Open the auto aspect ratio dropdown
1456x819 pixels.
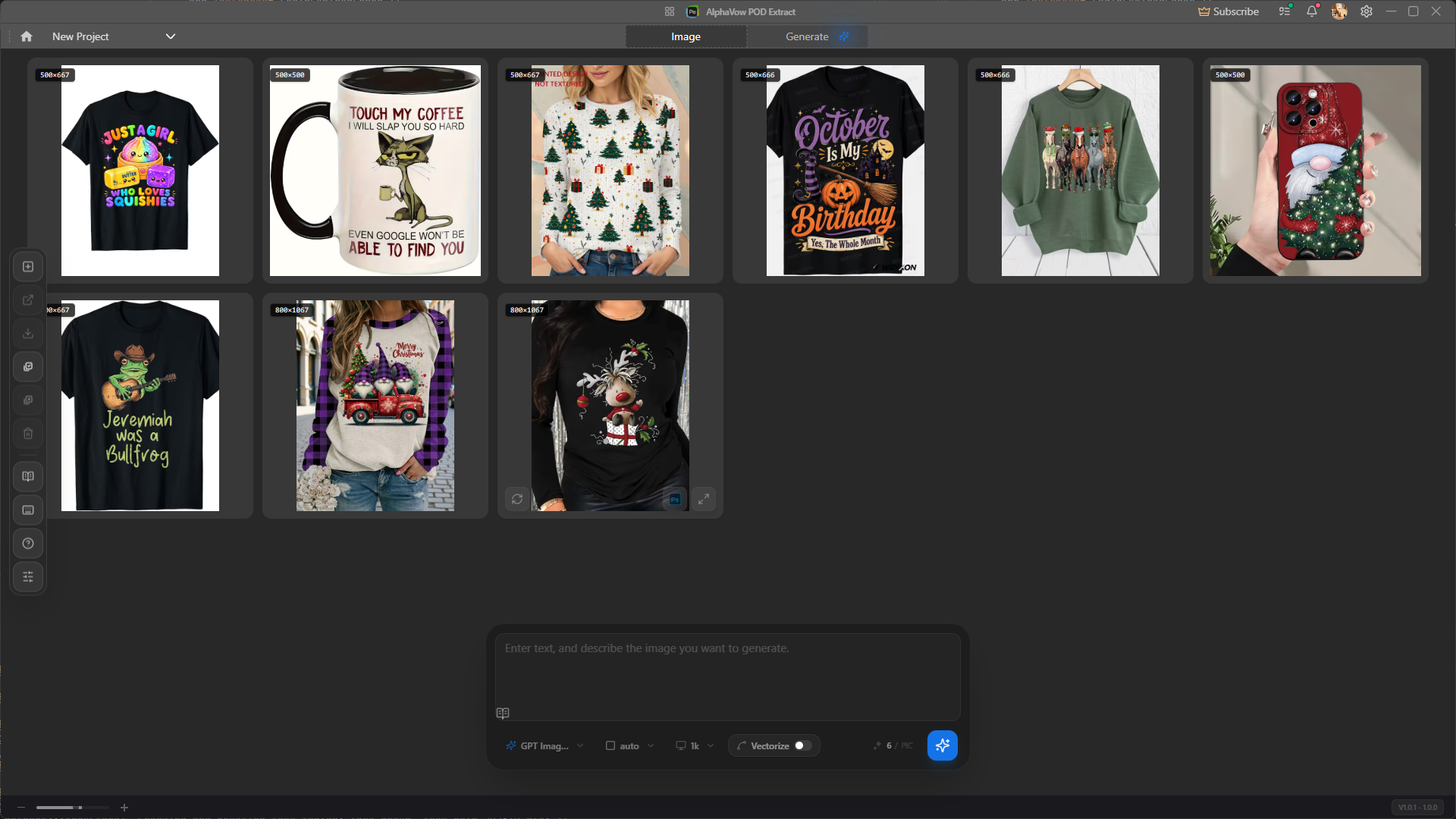click(x=629, y=745)
